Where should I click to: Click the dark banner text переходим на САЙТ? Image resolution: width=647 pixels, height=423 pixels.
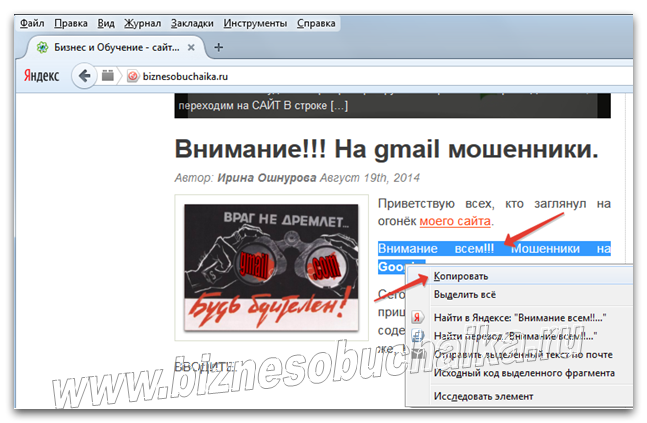263,106
